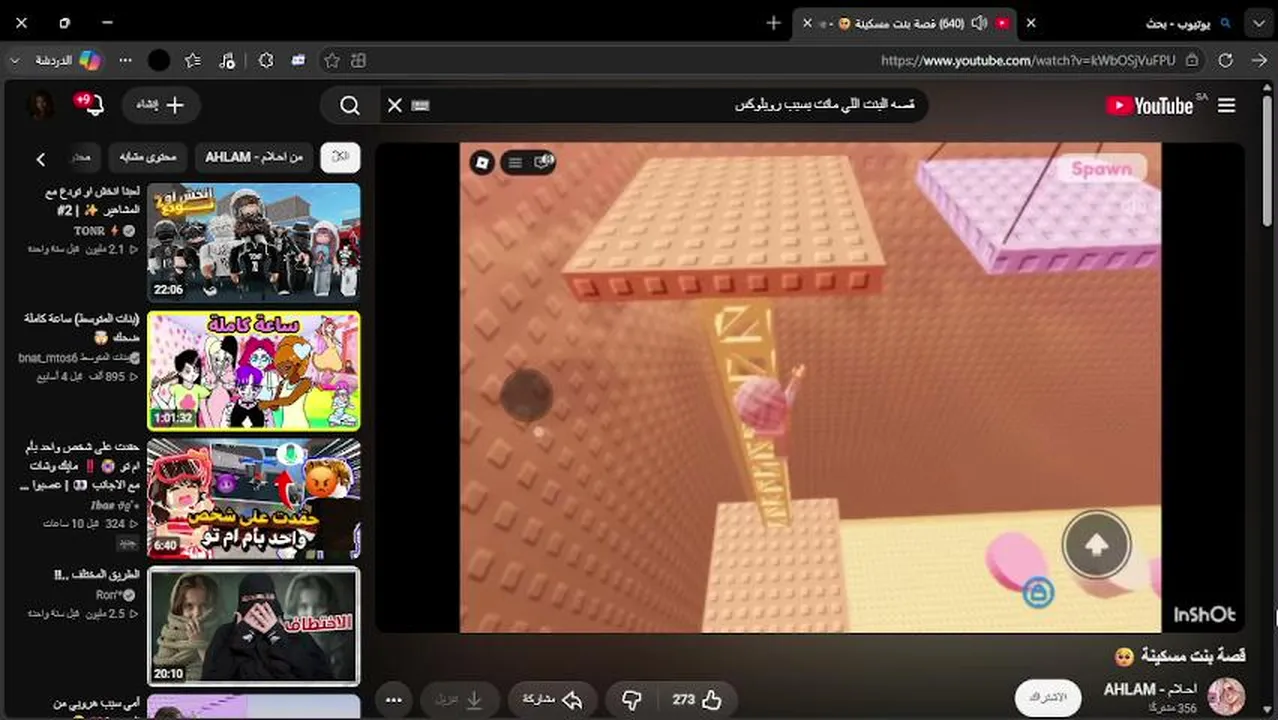
Task: Add page to favorites with the star
Action: (332, 61)
